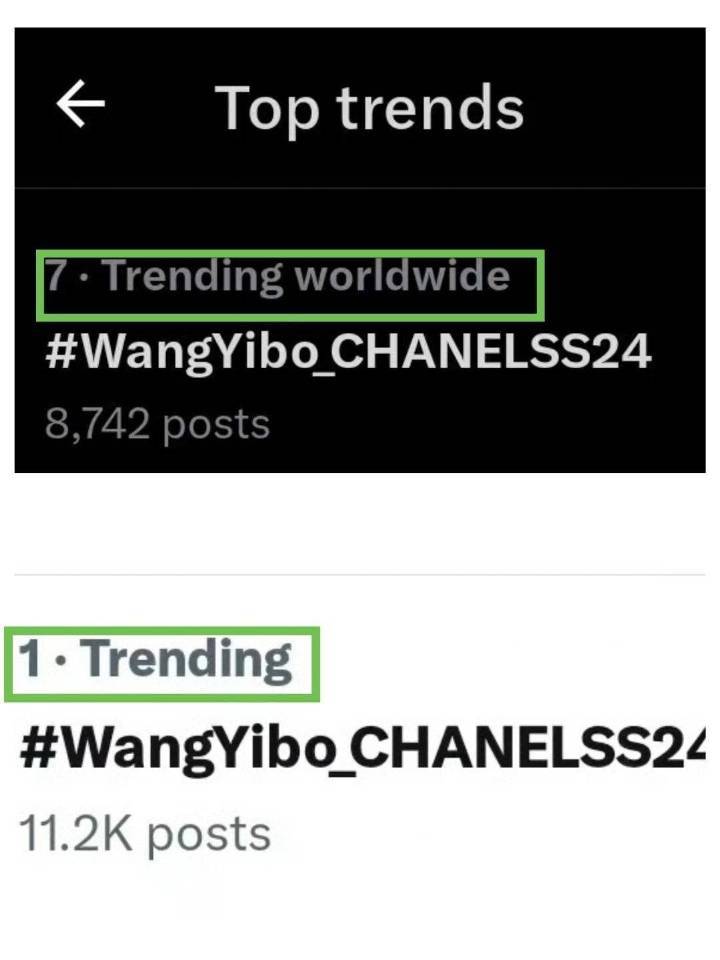This screenshot has height=960, width=720.
Task: Click the white gap between the two panels
Action: 360,523
